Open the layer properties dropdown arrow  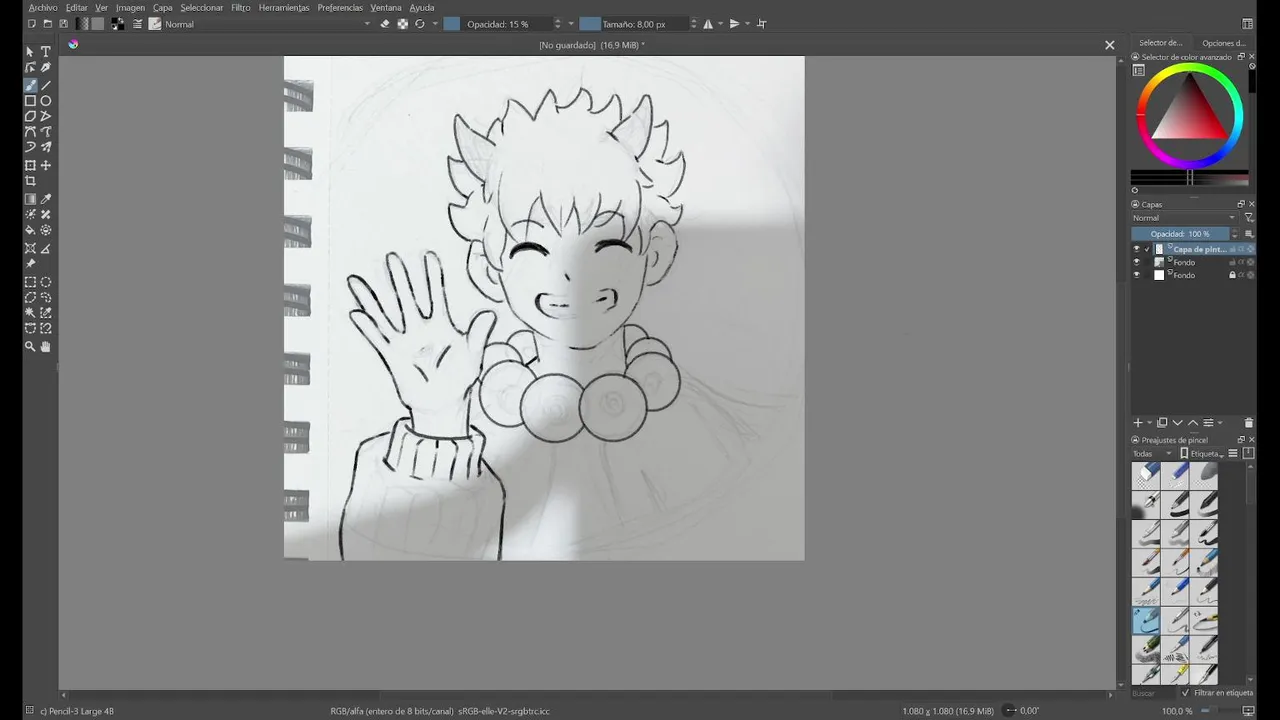coord(1220,423)
